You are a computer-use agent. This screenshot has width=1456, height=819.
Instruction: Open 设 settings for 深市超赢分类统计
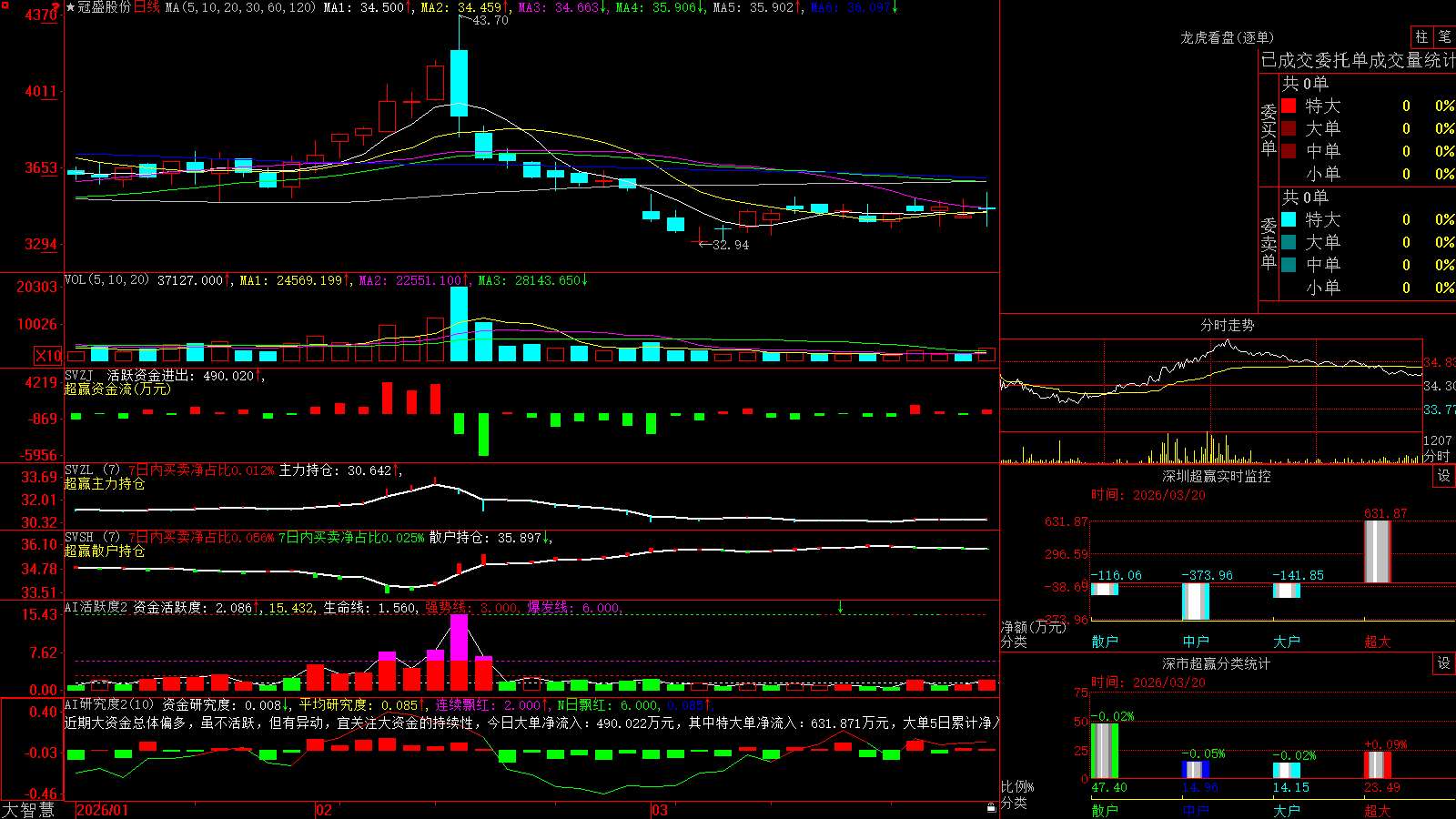click(1444, 663)
